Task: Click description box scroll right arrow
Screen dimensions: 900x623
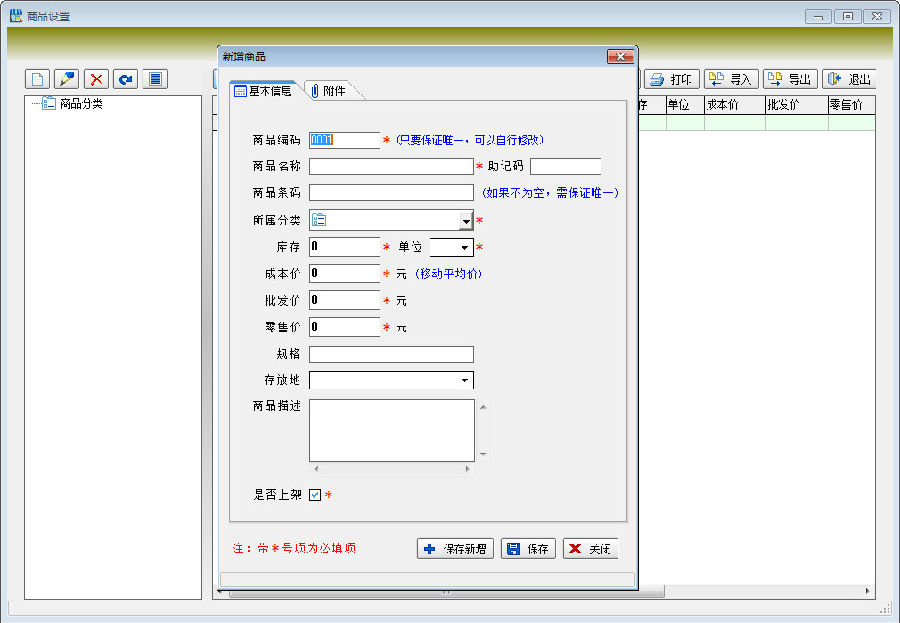Action: click(468, 469)
